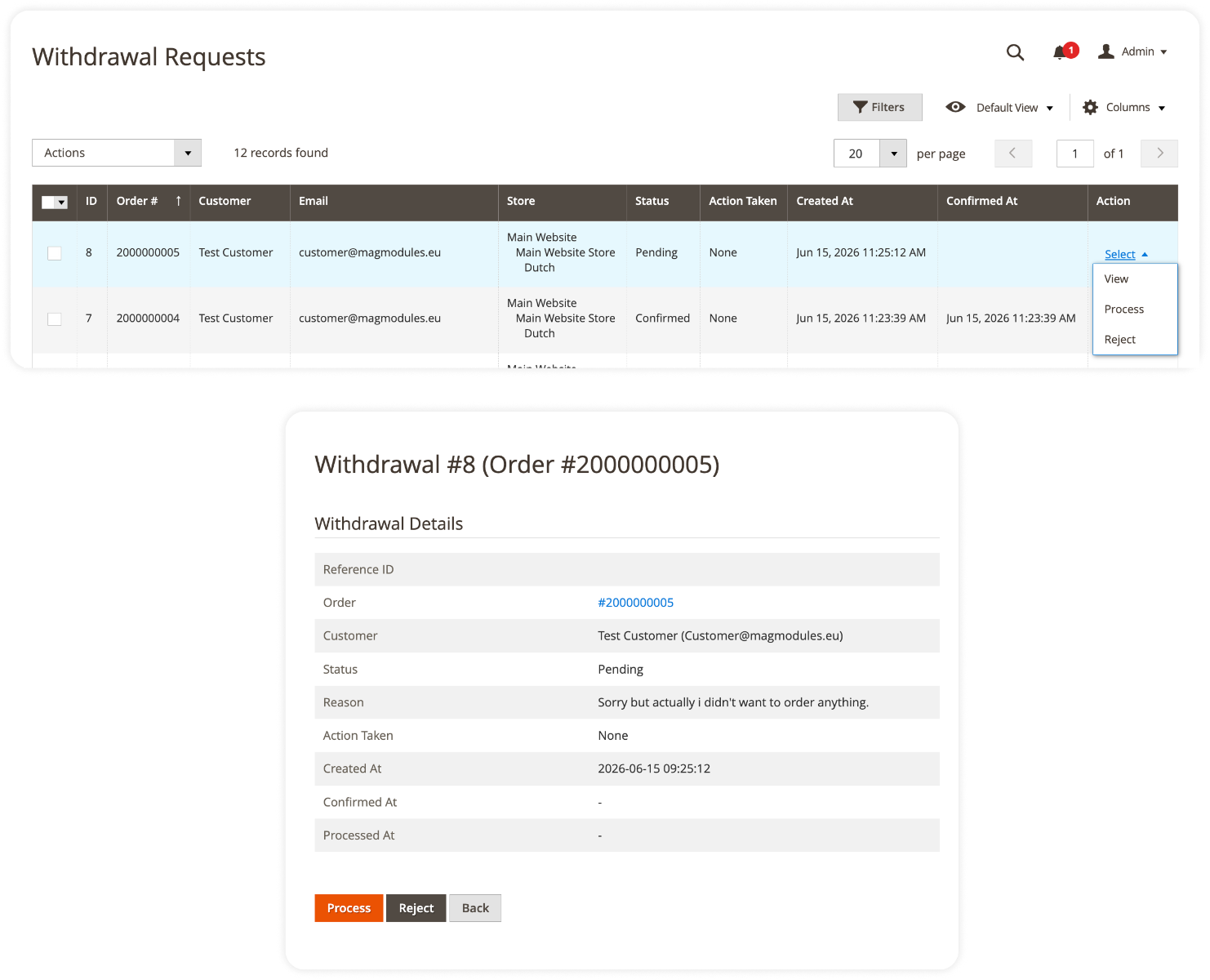Go to next page arrow

(1159, 153)
